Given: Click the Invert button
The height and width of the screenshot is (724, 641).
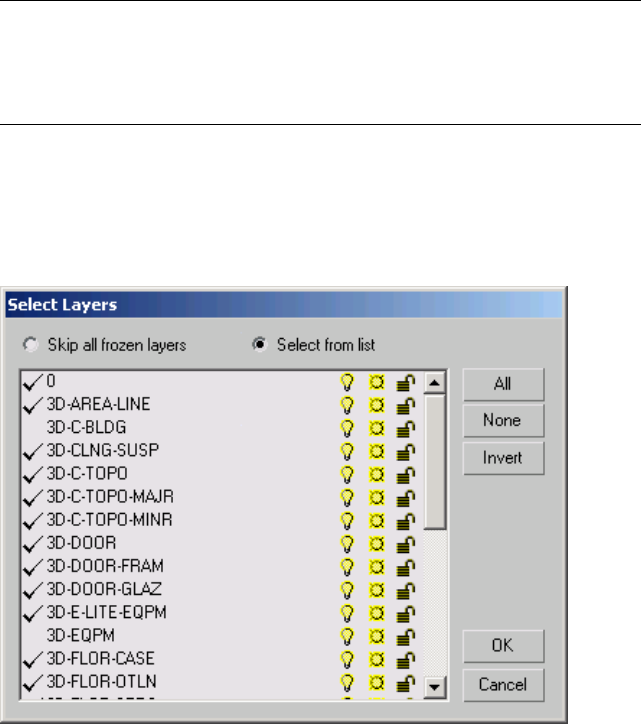Looking at the screenshot, I should click(x=503, y=458).
